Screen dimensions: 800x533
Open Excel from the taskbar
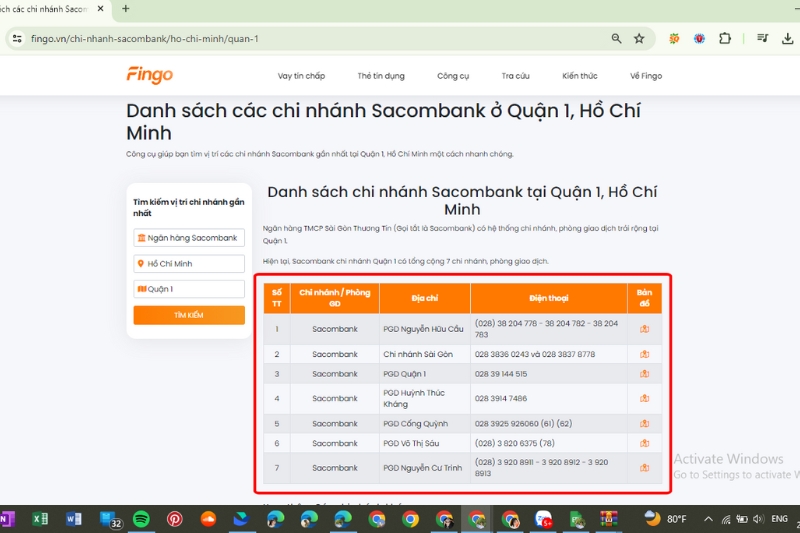click(40, 519)
